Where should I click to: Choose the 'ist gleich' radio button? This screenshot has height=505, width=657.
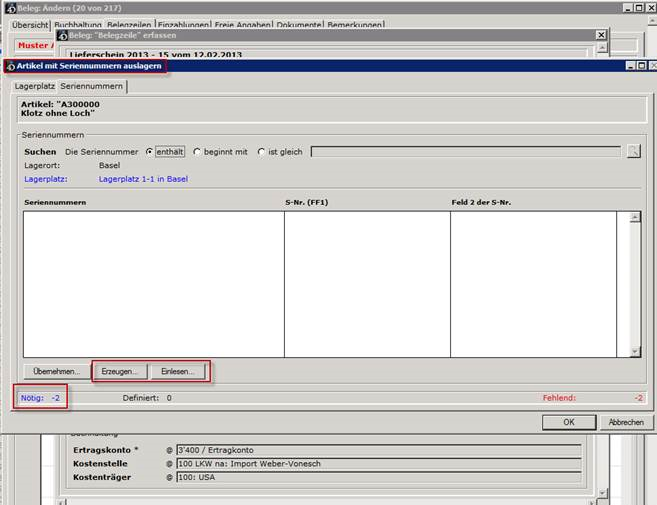[262, 152]
